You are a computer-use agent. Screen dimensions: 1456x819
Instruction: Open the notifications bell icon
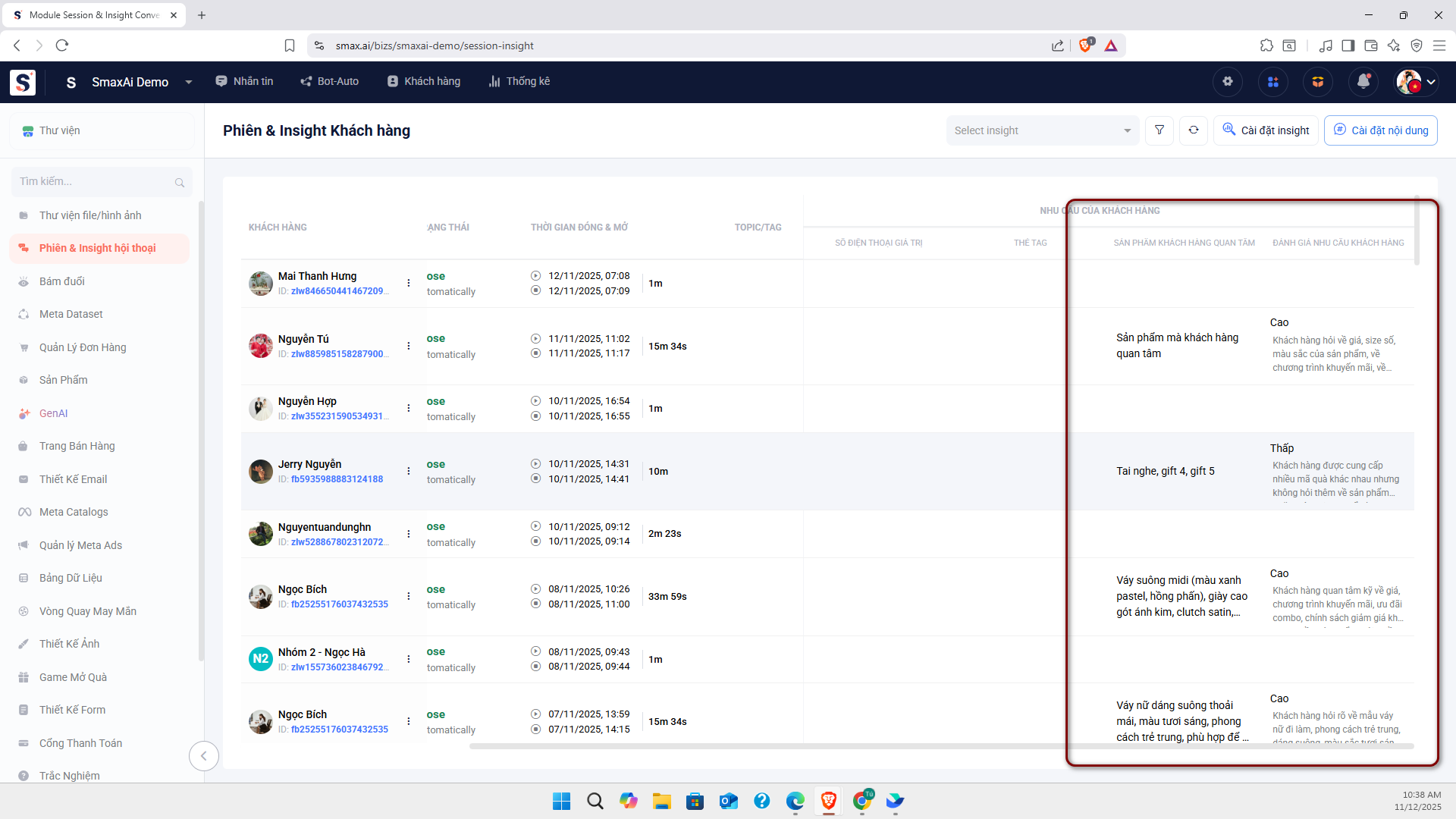point(1363,82)
